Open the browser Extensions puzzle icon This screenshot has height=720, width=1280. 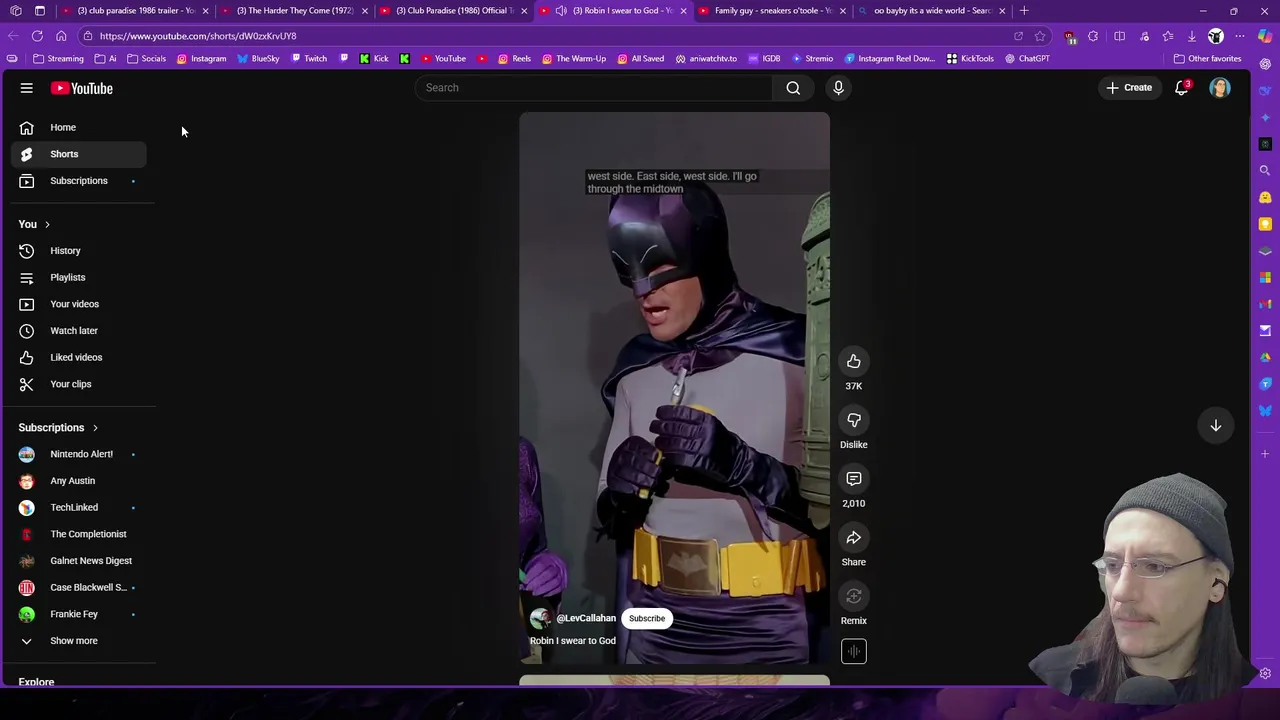click(x=1093, y=37)
